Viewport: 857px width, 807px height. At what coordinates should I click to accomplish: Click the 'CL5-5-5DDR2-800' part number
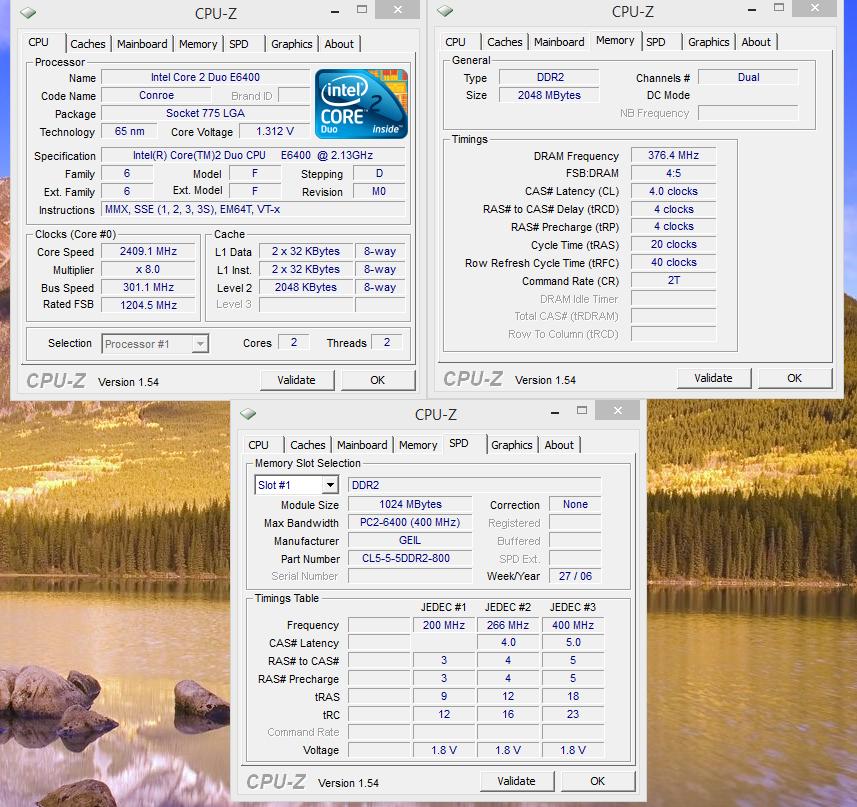tap(410, 558)
